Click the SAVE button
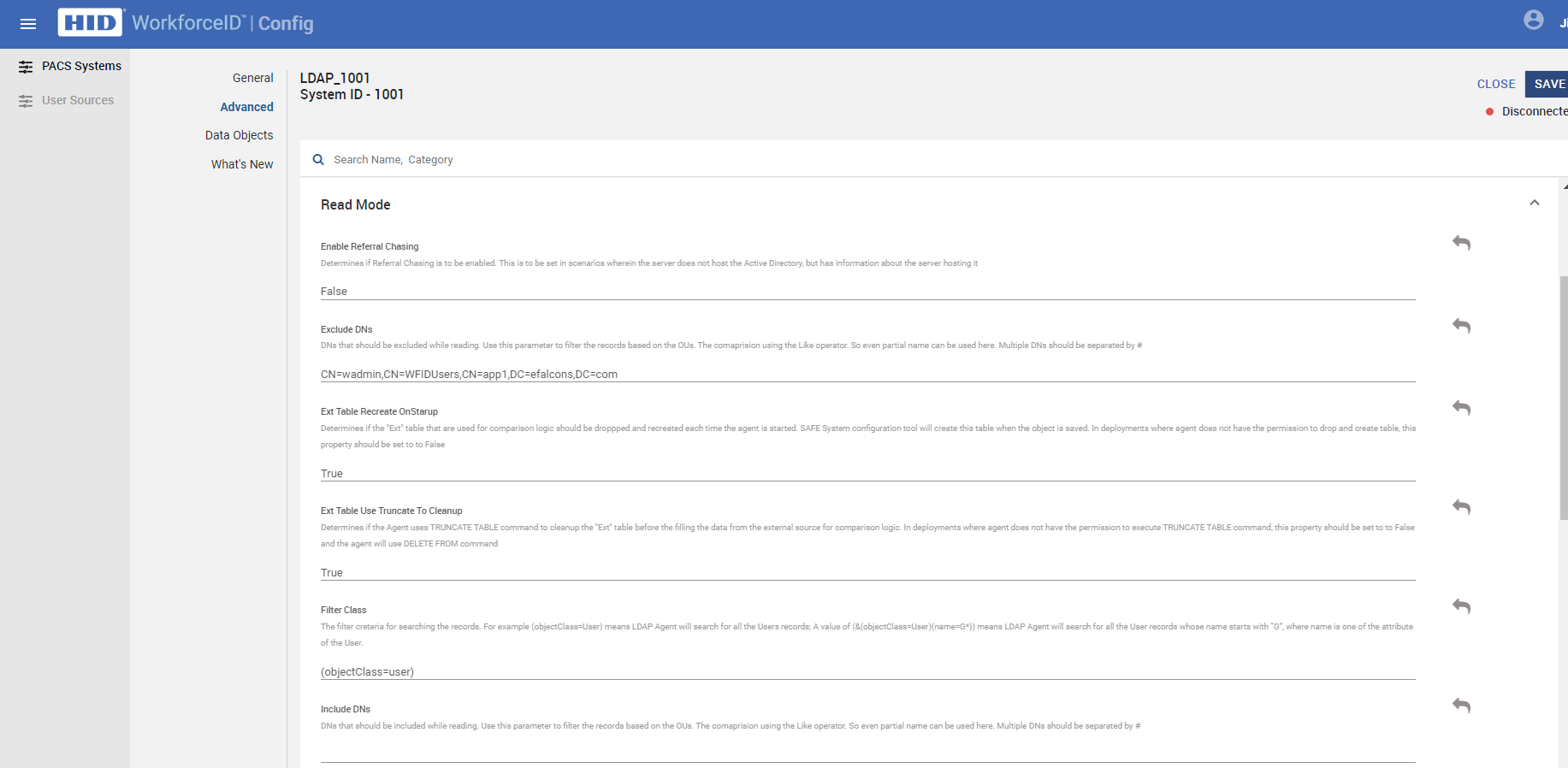1568x768 pixels. (1548, 84)
